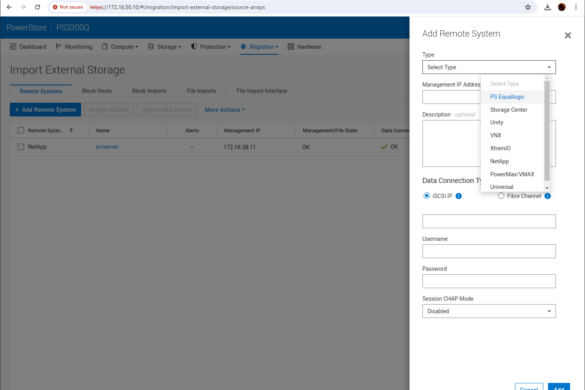Screen dimensions: 585x390
Task: Choose PowerMax/VMAX from type list
Action: pos(513,174)
